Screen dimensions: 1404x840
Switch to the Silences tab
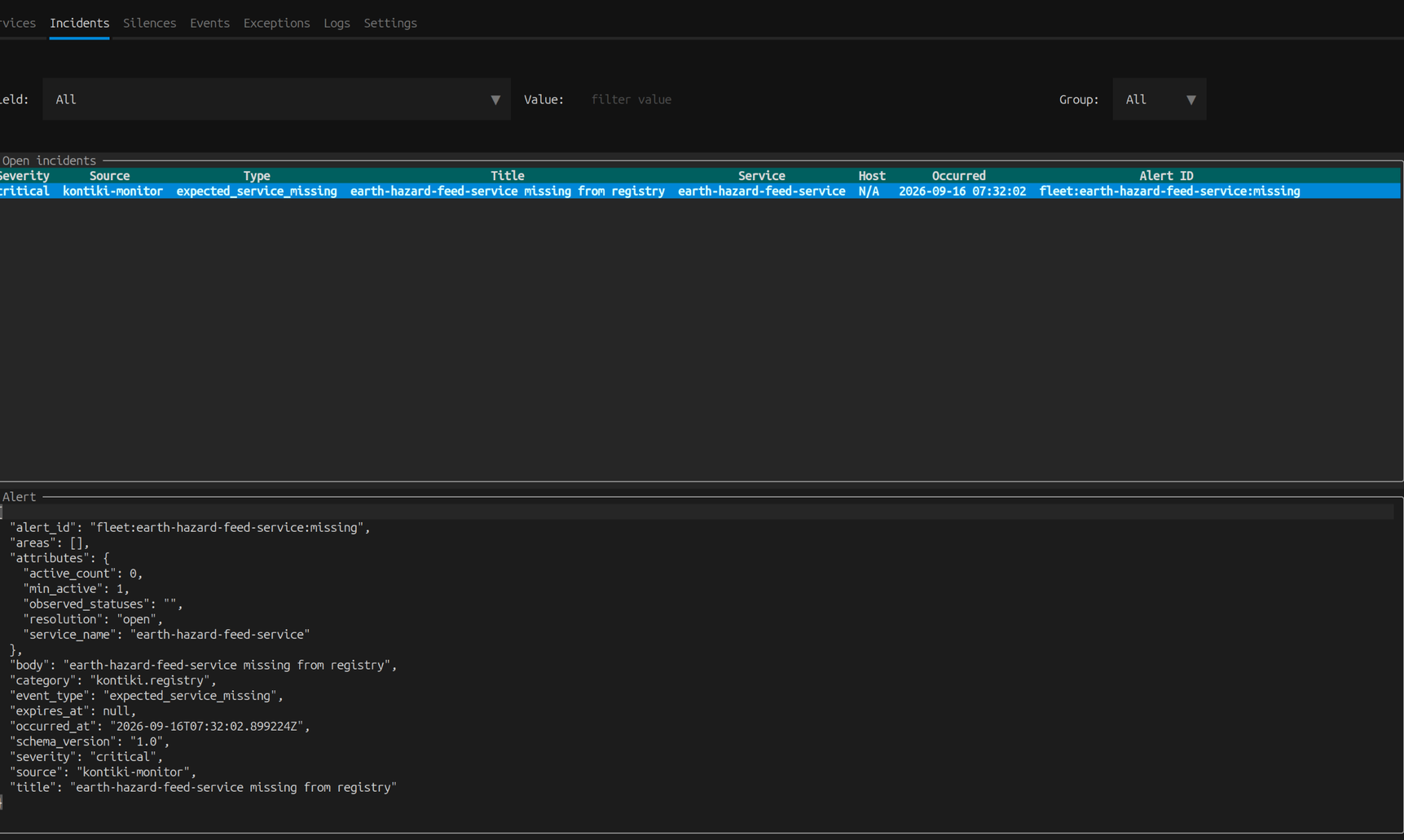[149, 23]
